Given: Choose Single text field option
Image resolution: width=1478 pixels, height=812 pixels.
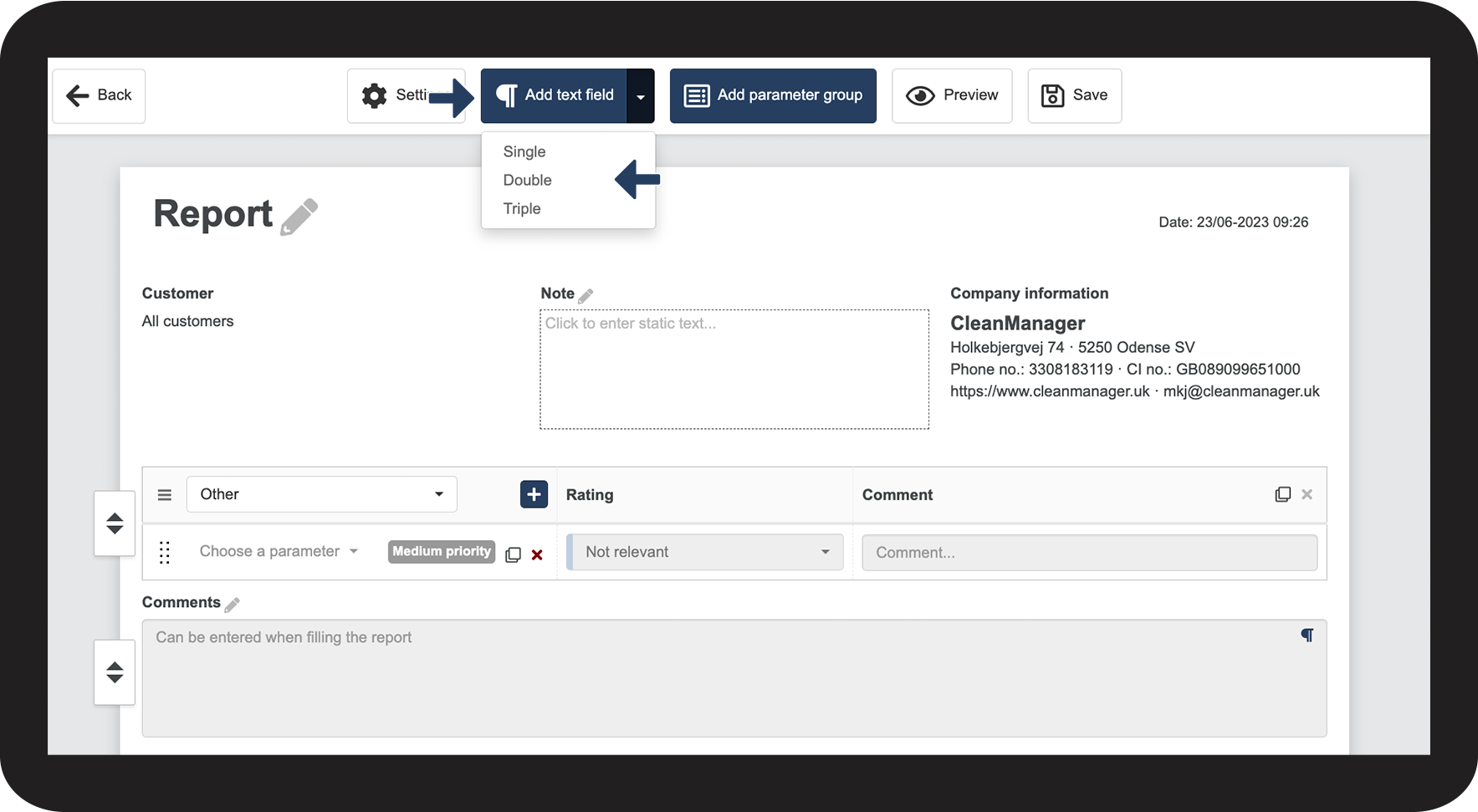Looking at the screenshot, I should pos(524,151).
